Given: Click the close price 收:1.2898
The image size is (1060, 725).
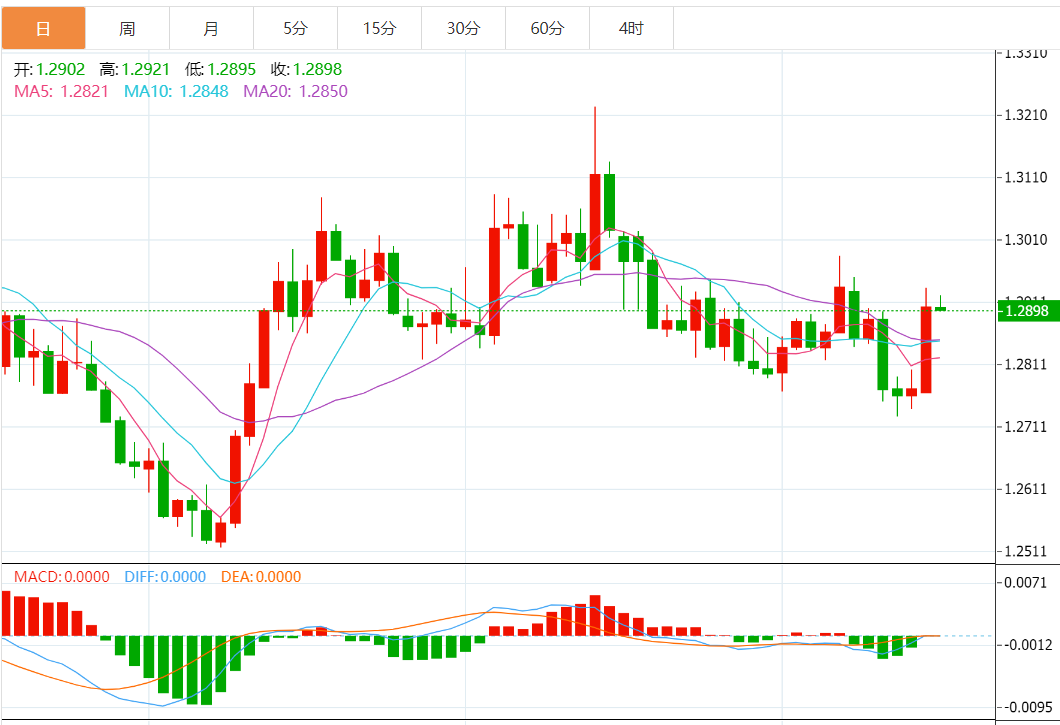Looking at the screenshot, I should click(x=306, y=69).
